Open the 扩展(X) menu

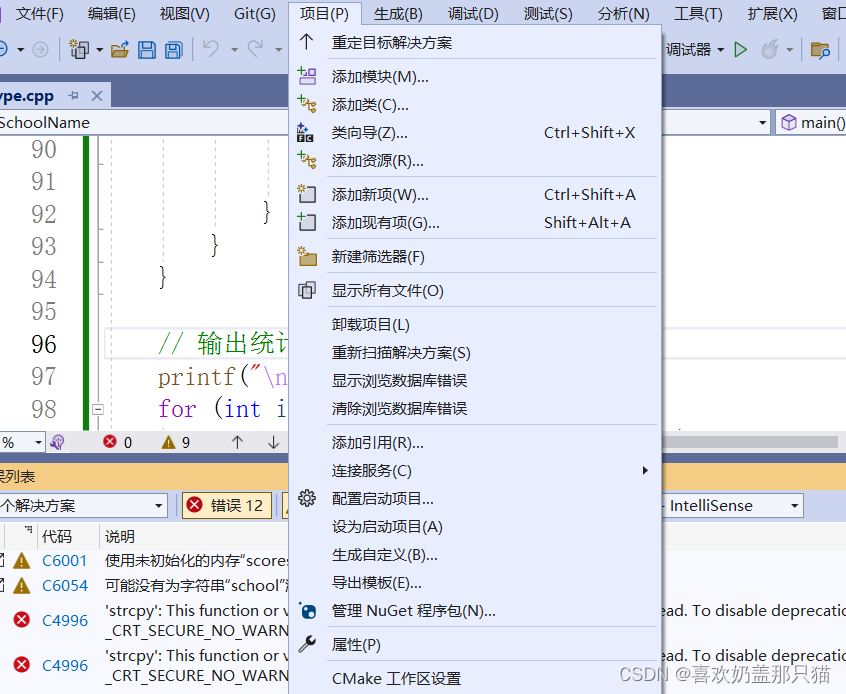(x=772, y=13)
